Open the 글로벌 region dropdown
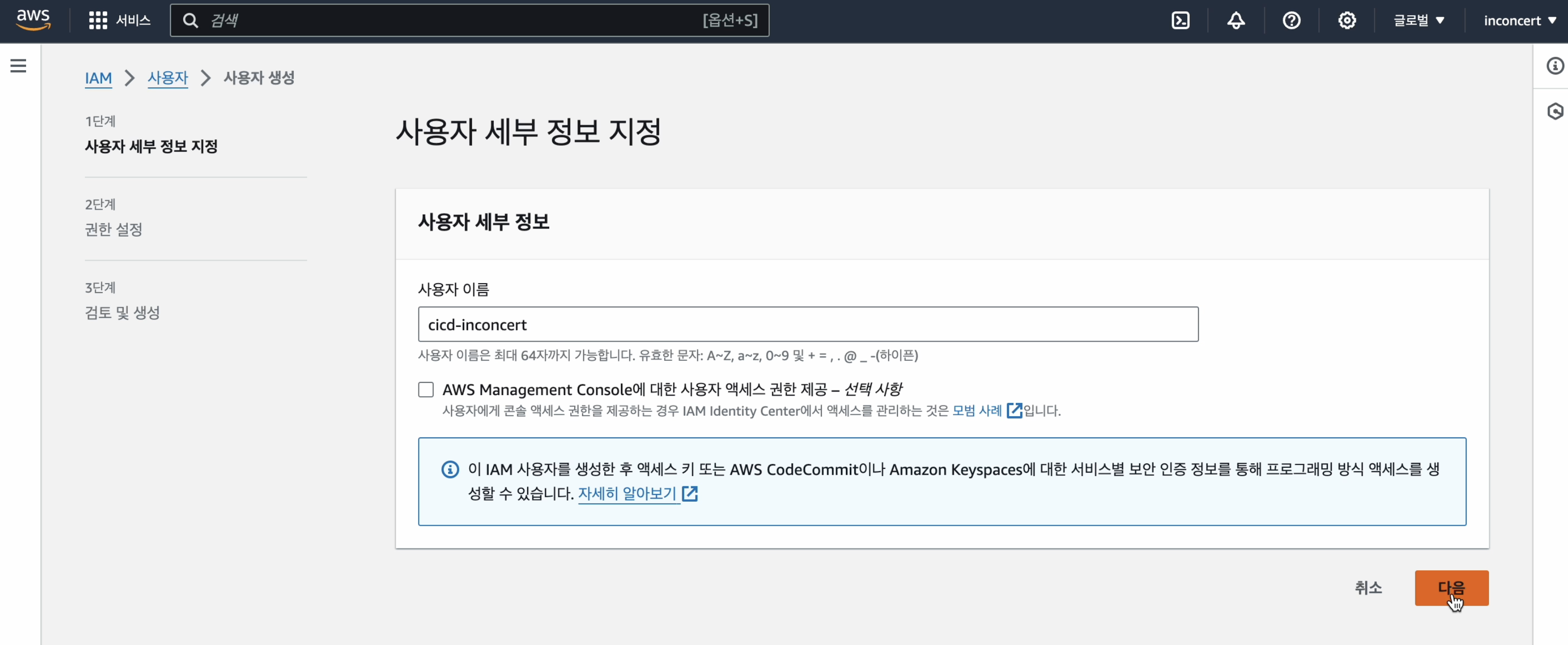 tap(1418, 20)
